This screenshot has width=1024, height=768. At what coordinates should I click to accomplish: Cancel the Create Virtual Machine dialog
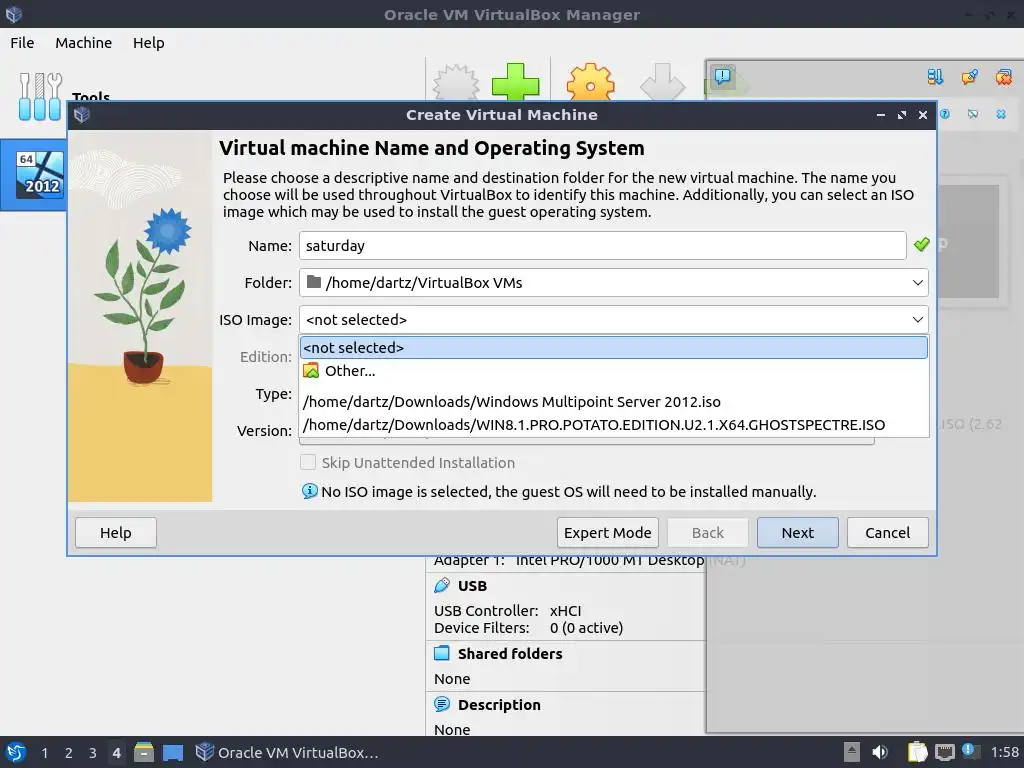coord(888,533)
